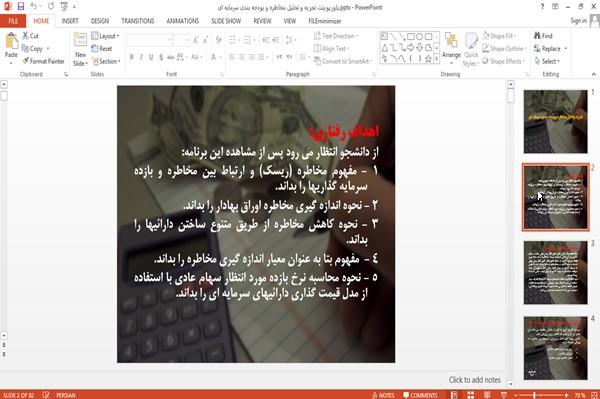Click the zoom slider handle

coord(535,395)
